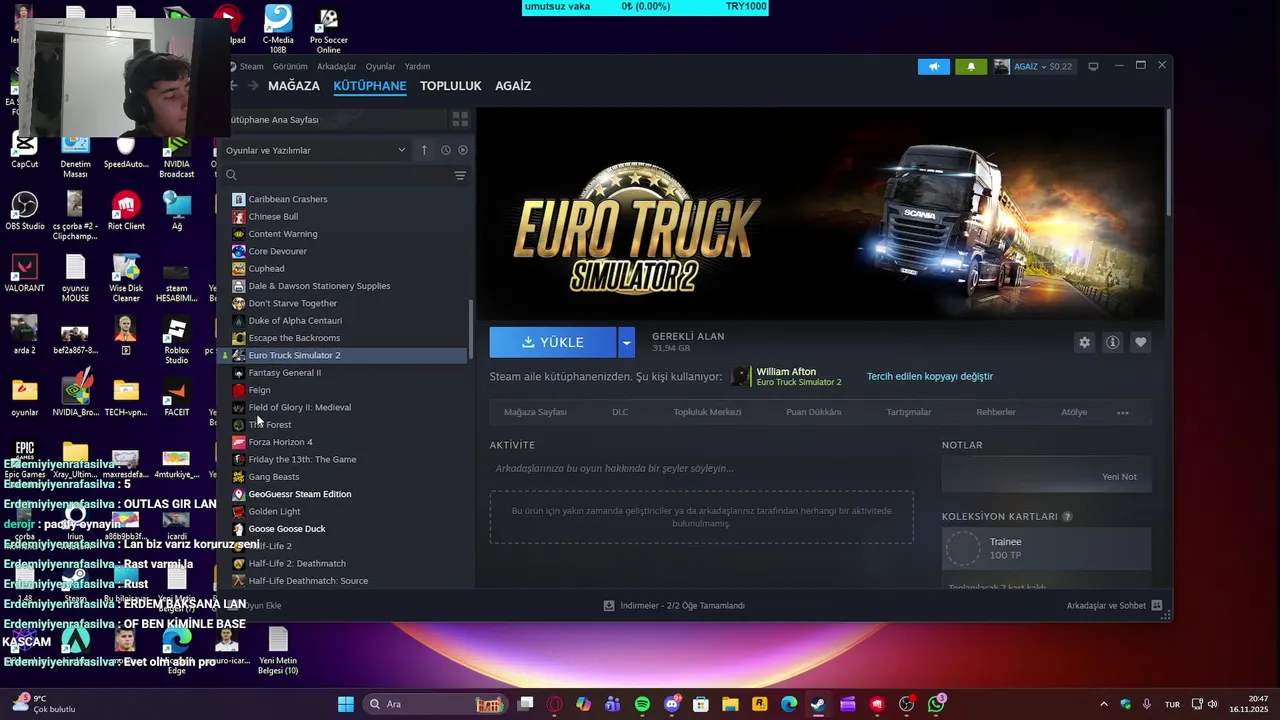Switch to Big Picture mode monitor icon
This screenshot has height=720, width=1280.
click(1093, 66)
